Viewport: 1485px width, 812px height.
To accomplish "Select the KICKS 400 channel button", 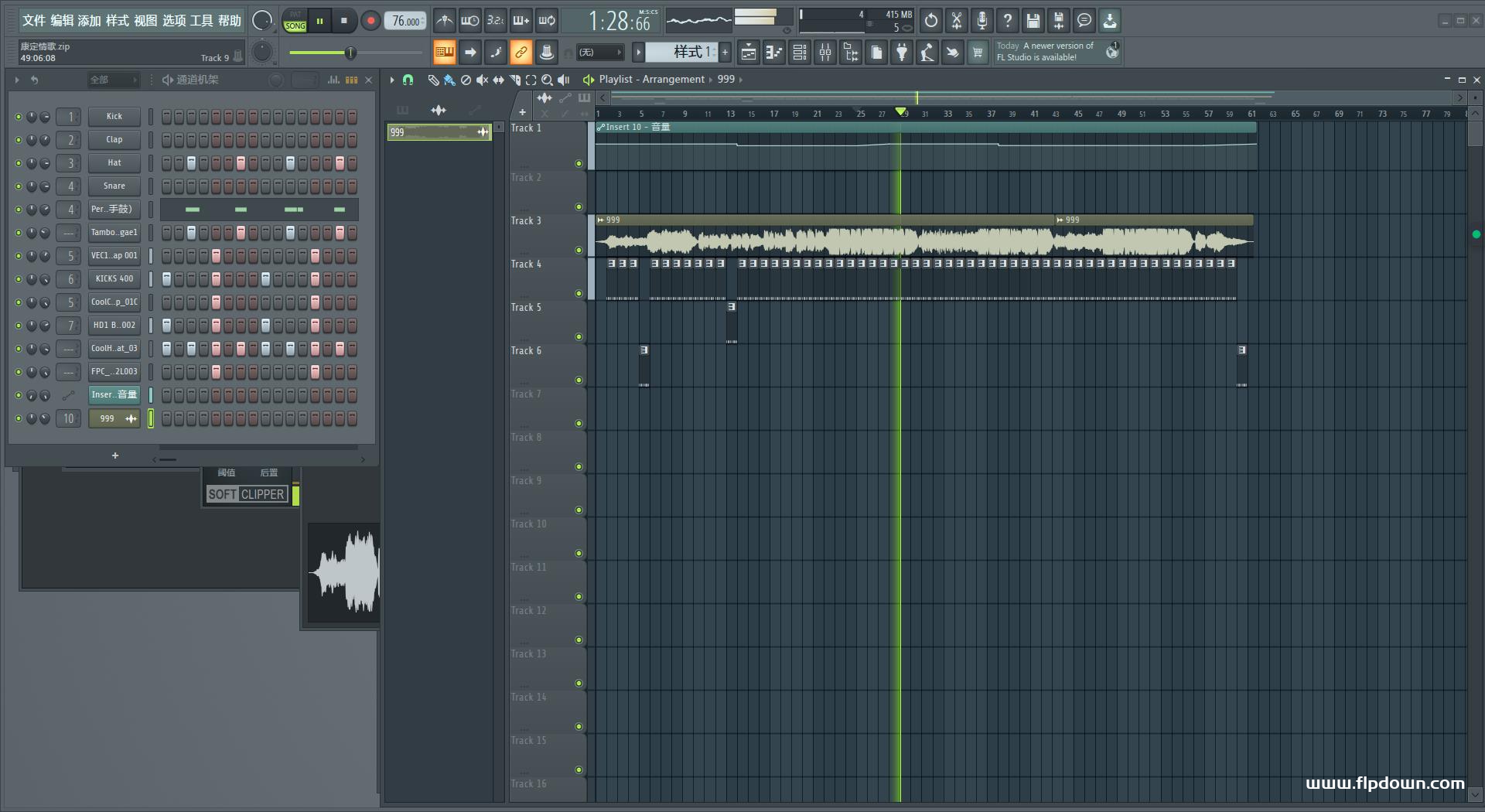I will [114, 278].
